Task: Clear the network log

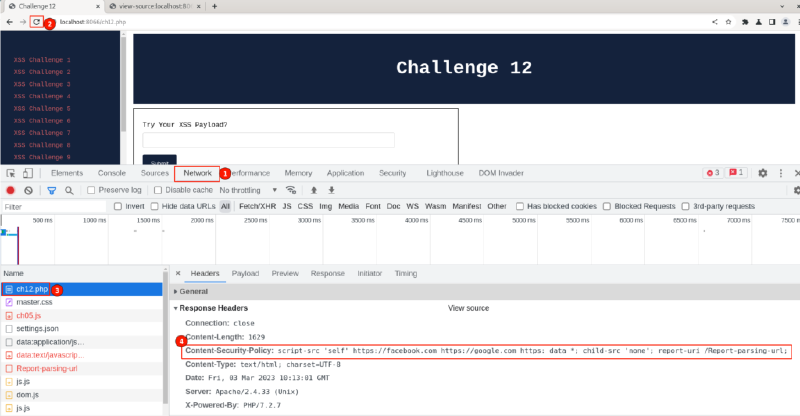Action: tap(29, 190)
